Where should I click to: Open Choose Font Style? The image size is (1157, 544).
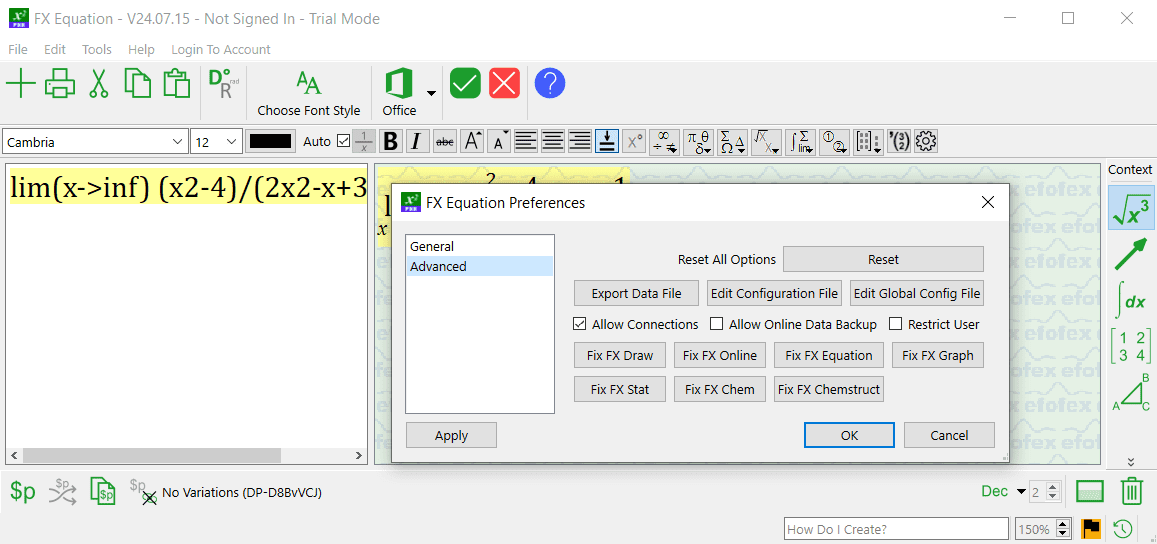coord(308,93)
